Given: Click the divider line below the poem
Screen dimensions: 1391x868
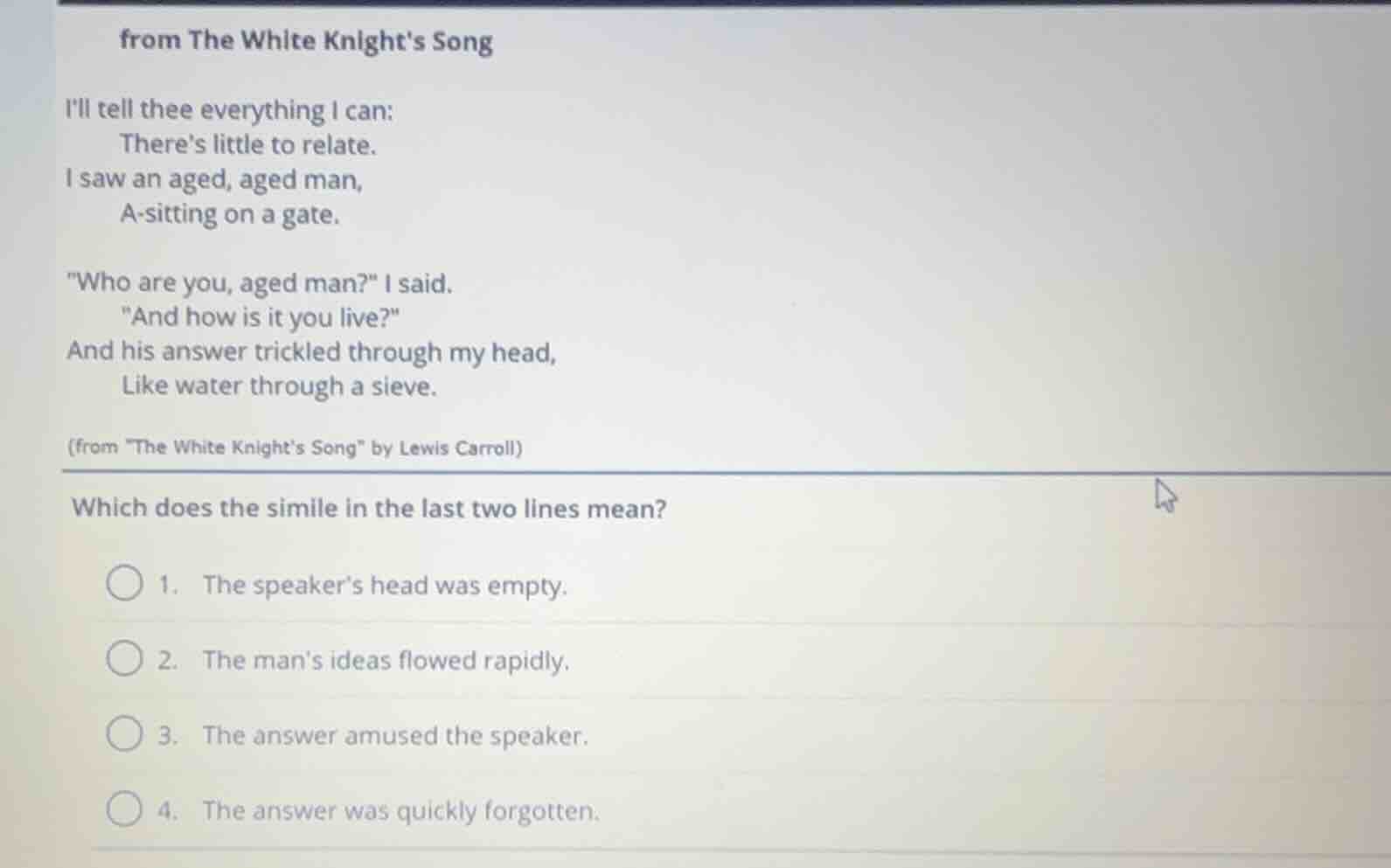Looking at the screenshot, I should (x=695, y=472).
